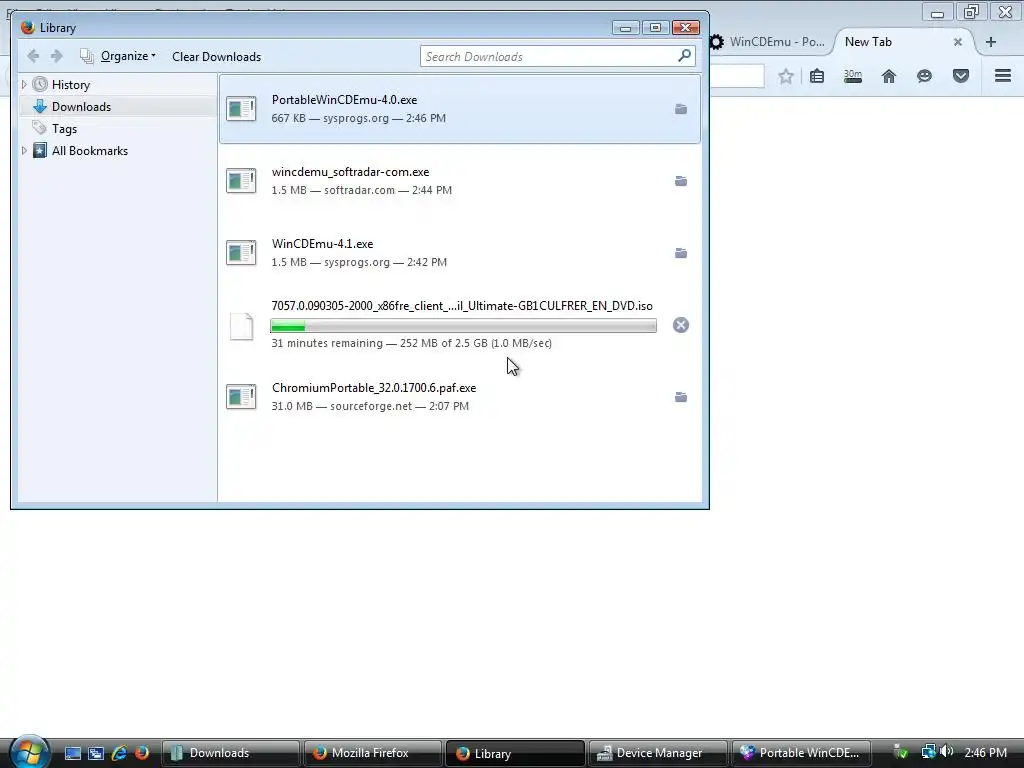Click the wincdemu_softradar-com.exe file icon
The height and width of the screenshot is (768, 1024).
(241, 181)
